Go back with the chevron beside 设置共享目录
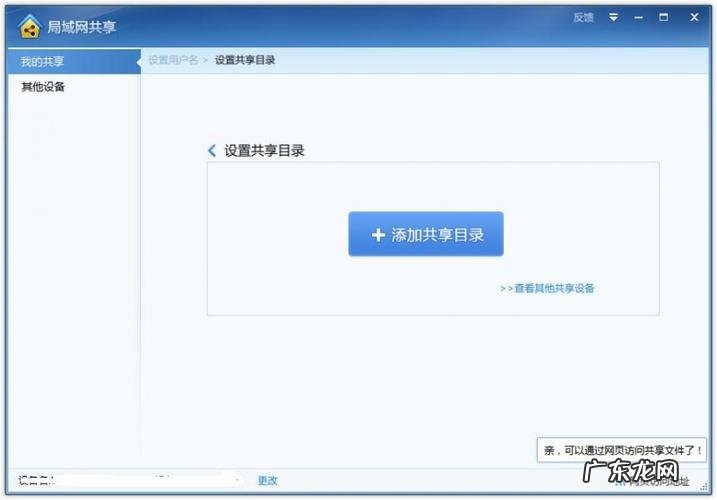This screenshot has width=717, height=500. coord(212,151)
